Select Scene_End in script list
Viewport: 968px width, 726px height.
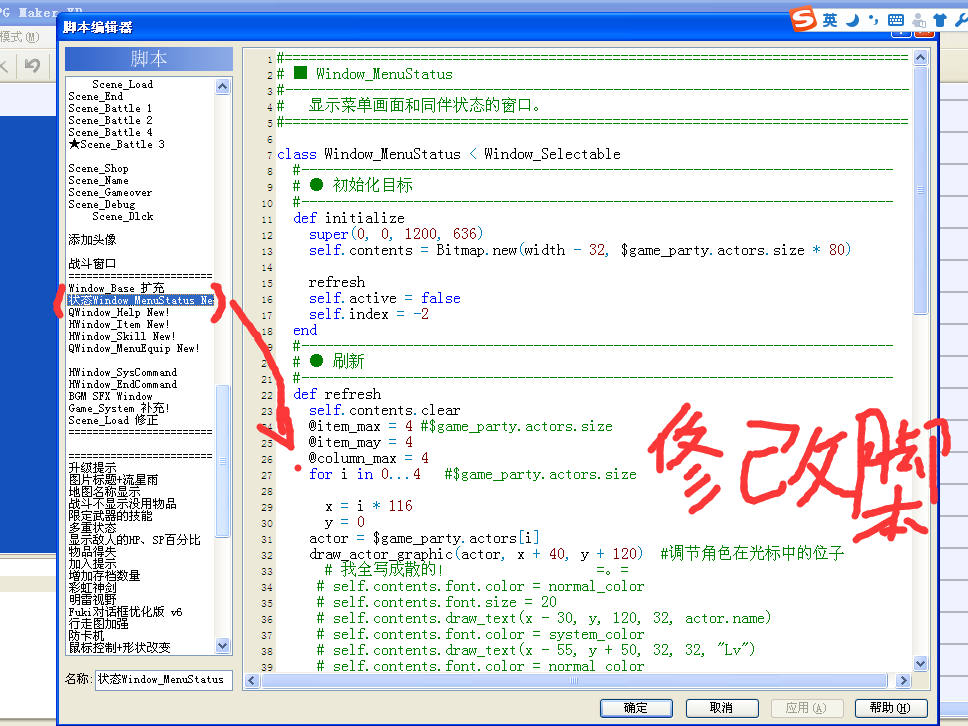tap(96, 96)
